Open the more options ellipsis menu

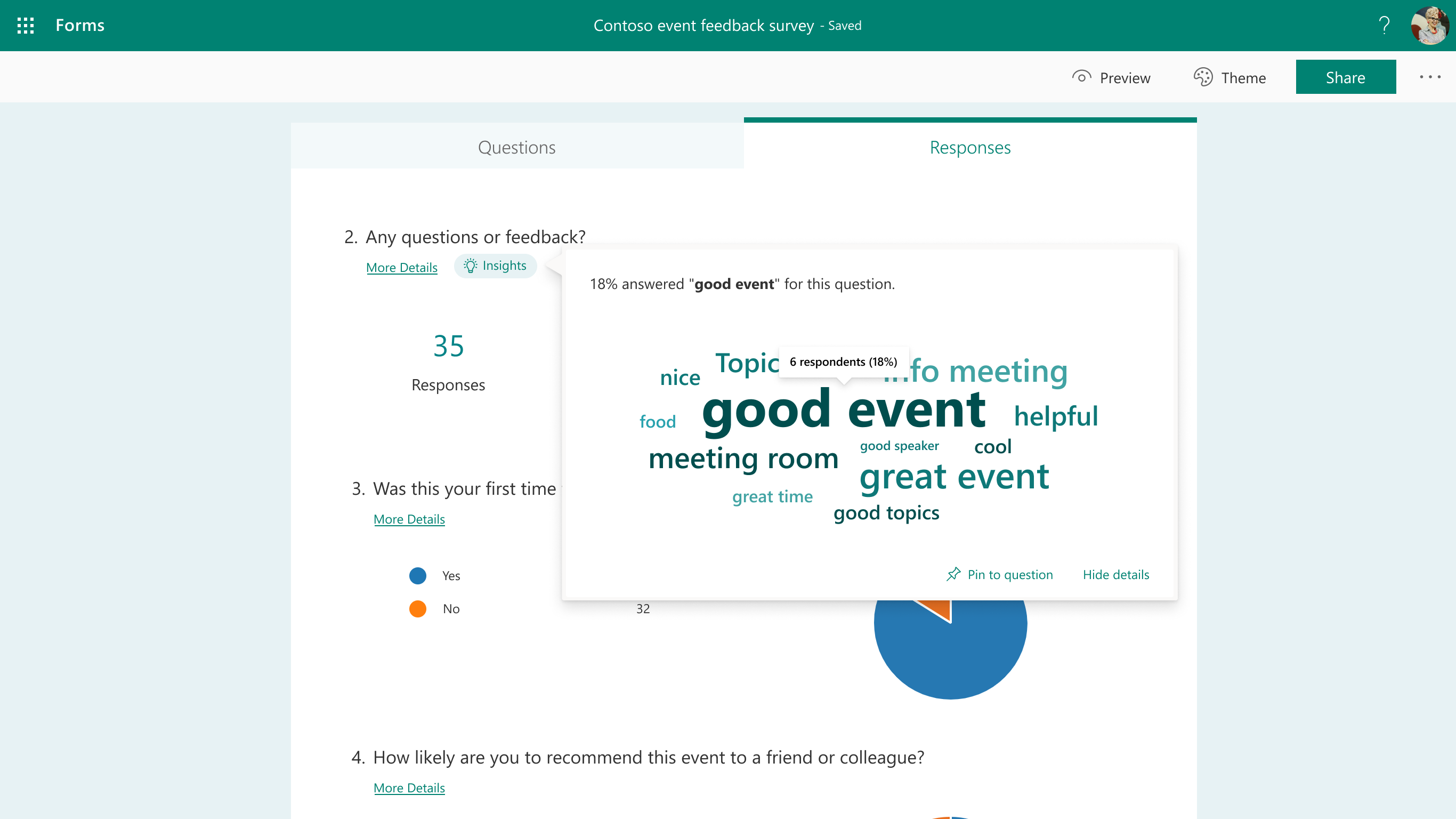1429,77
